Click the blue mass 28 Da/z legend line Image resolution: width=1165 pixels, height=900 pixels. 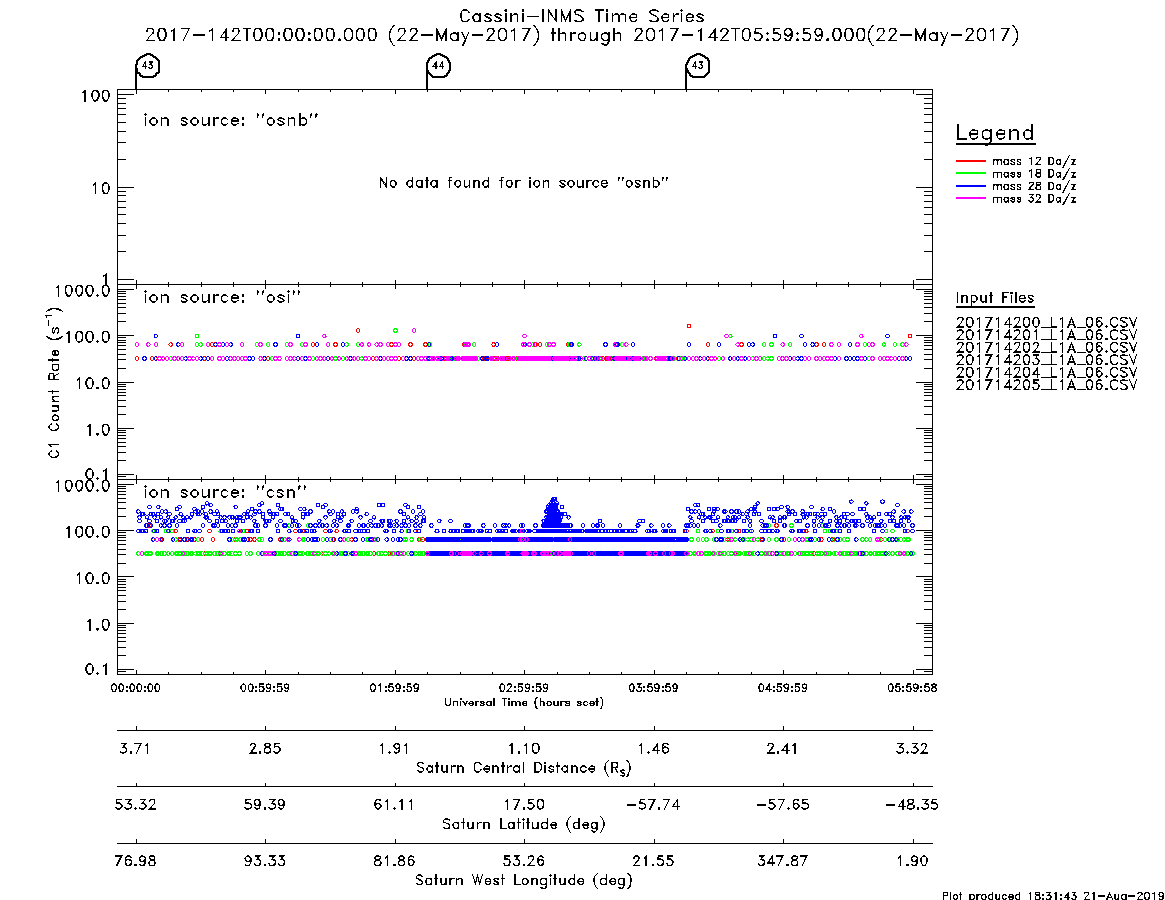pos(970,186)
